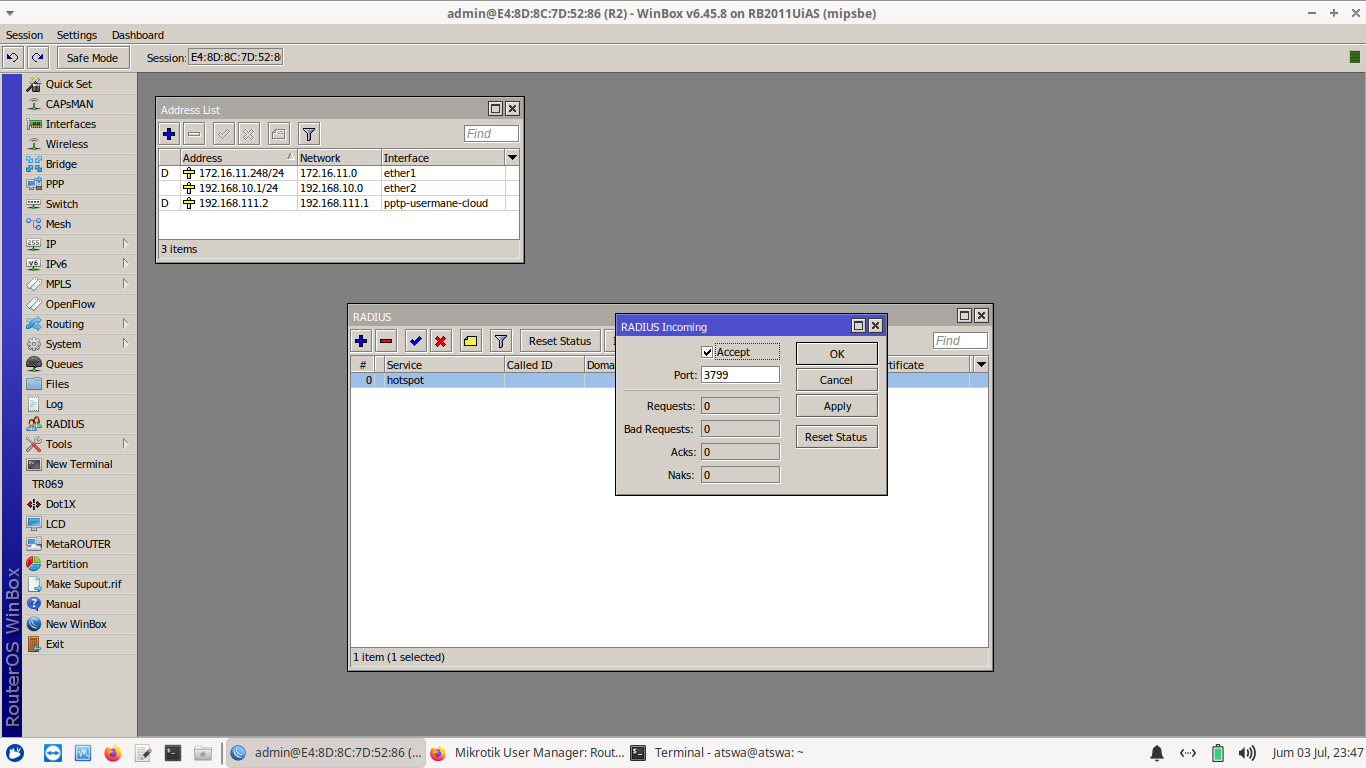Image resolution: width=1366 pixels, height=768 pixels.
Task: Expand the Tools submenu
Action: point(80,444)
